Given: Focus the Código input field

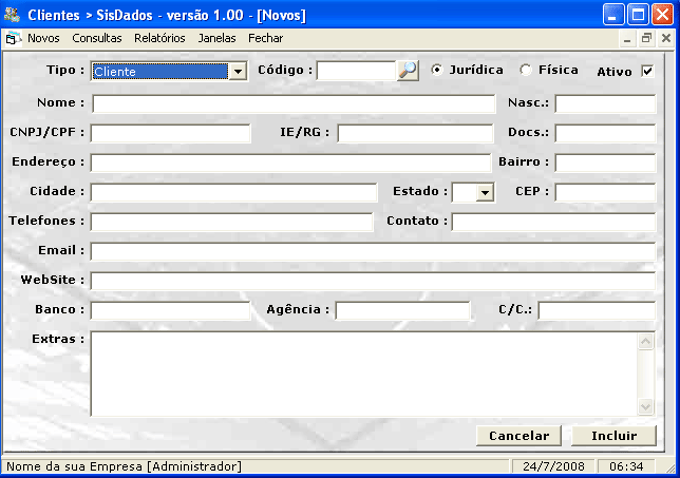Looking at the screenshot, I should pyautogui.click(x=356, y=71).
